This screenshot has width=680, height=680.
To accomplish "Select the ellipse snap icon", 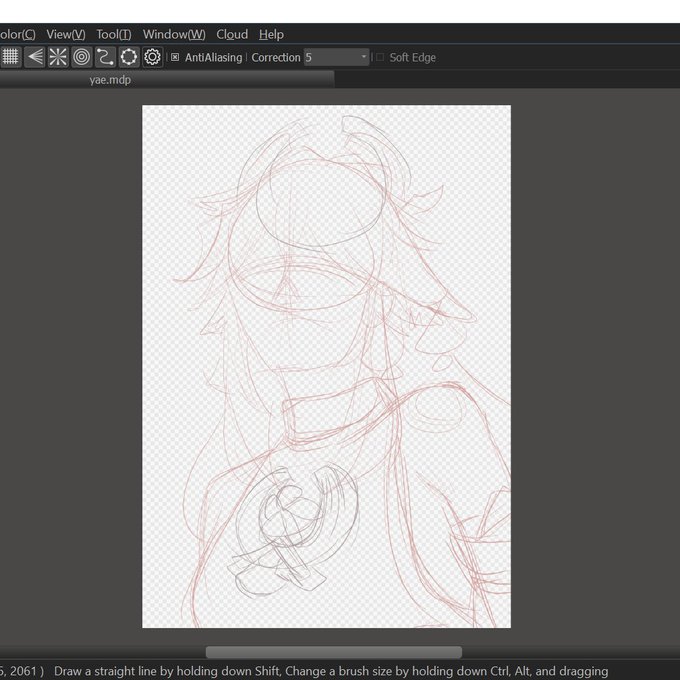I will point(129,57).
